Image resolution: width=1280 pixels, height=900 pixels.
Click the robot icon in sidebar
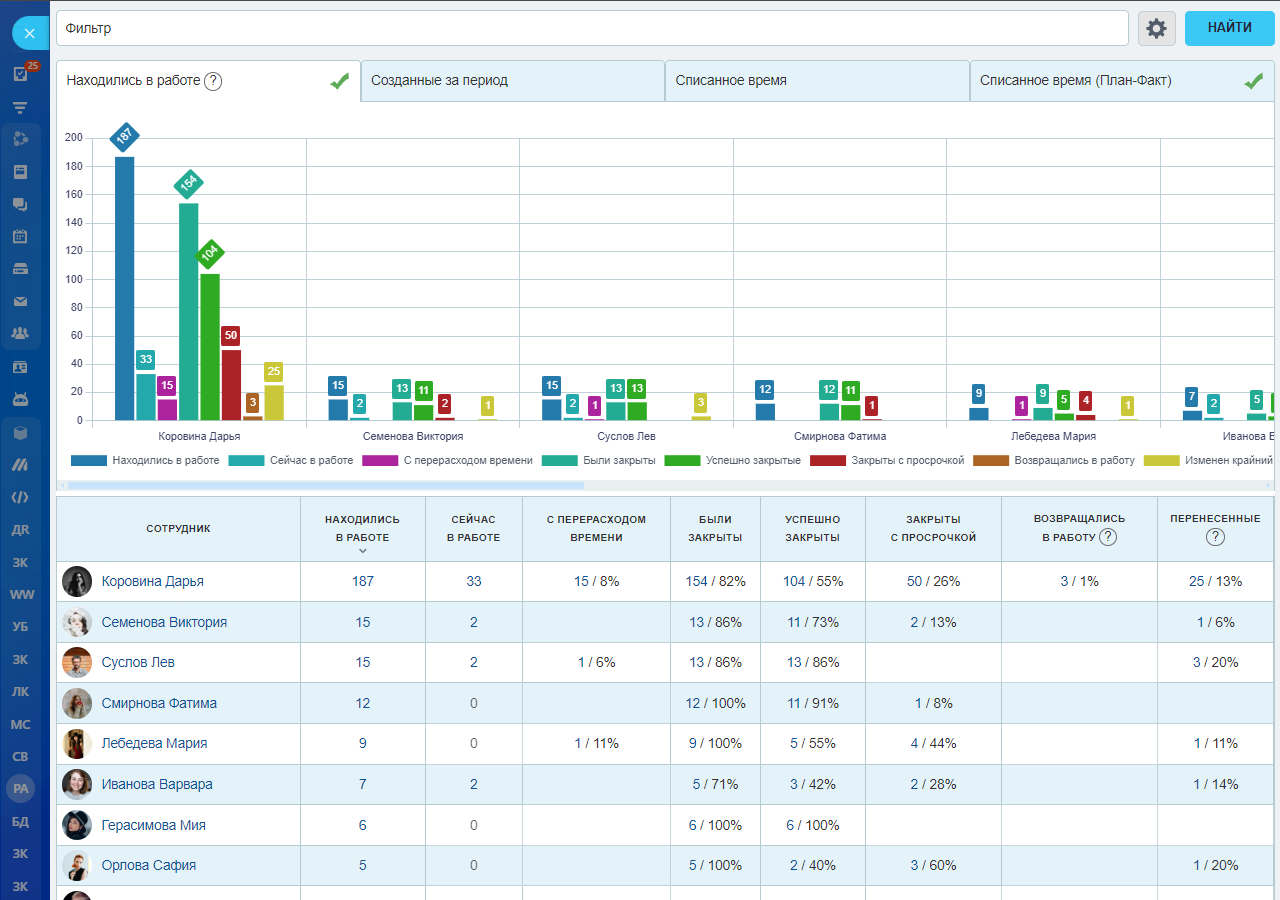click(x=20, y=399)
